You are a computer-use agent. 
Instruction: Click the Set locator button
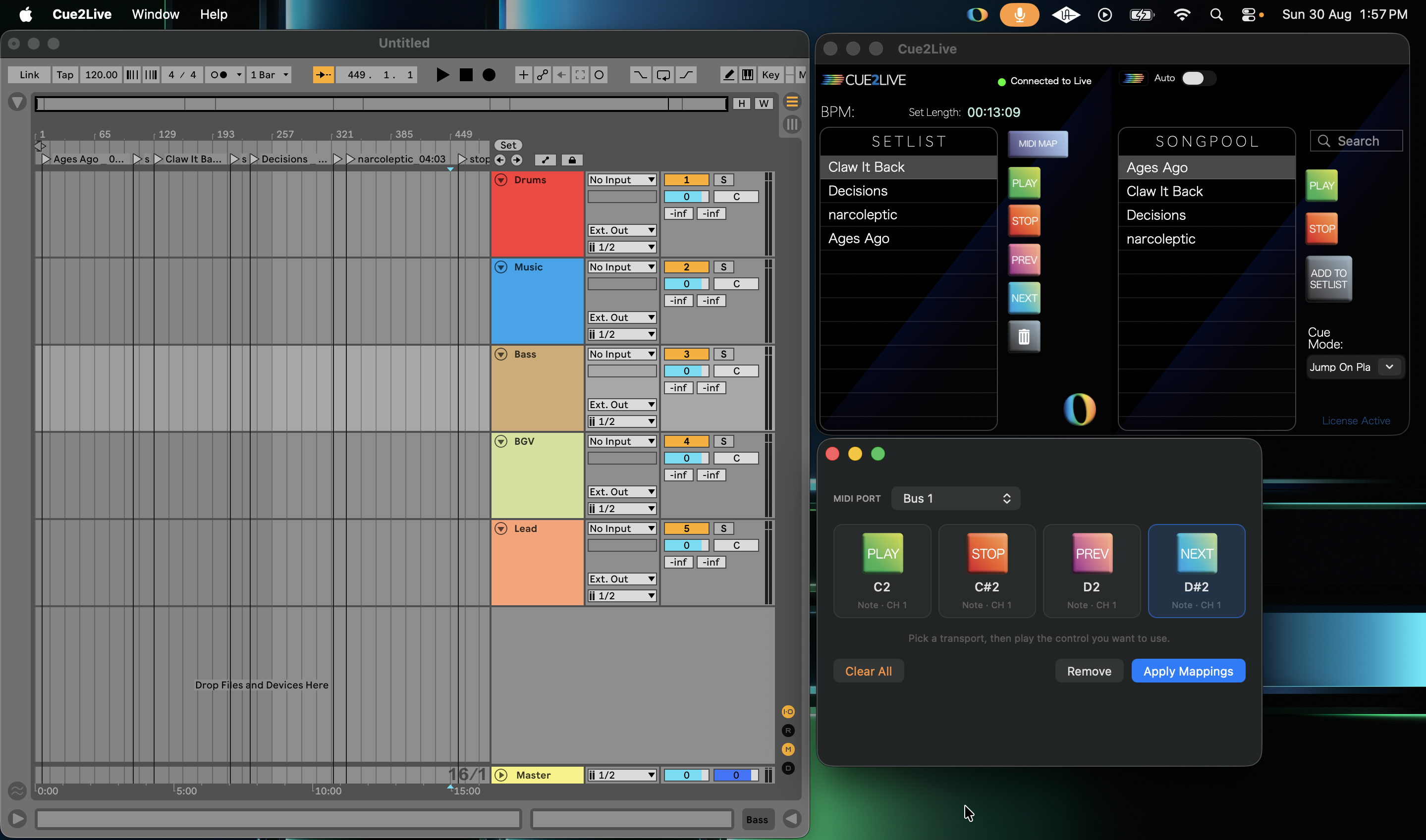point(508,145)
